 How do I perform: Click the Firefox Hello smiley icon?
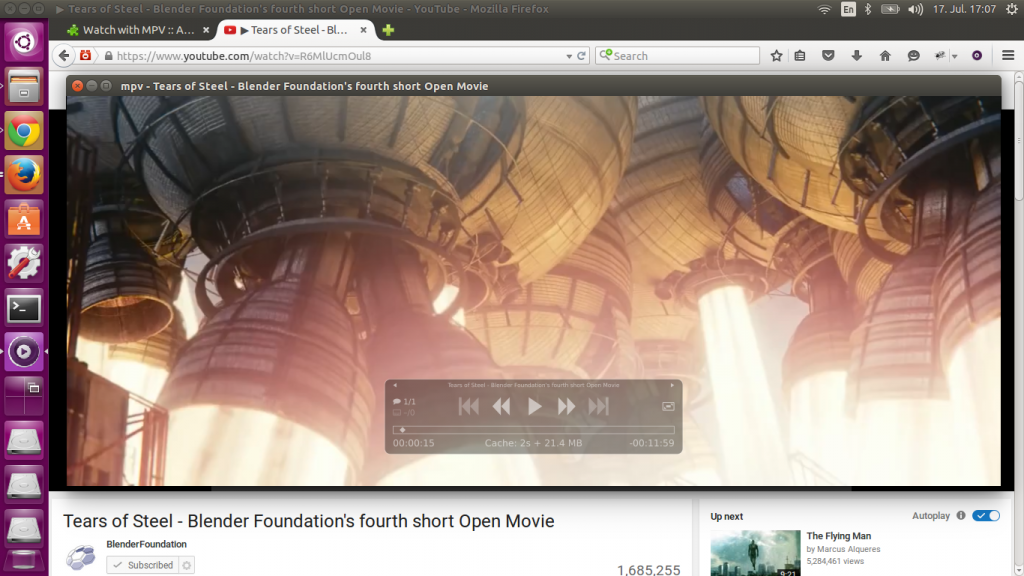tap(912, 56)
